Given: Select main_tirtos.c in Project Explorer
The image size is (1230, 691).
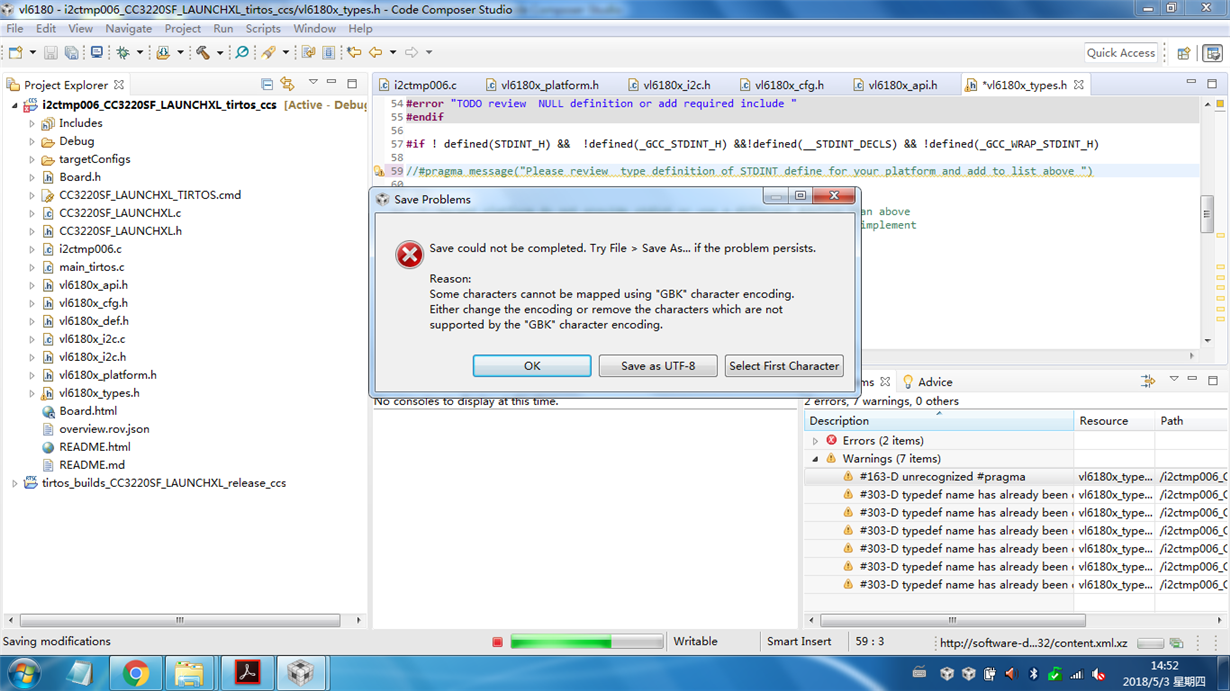Looking at the screenshot, I should pos(91,267).
